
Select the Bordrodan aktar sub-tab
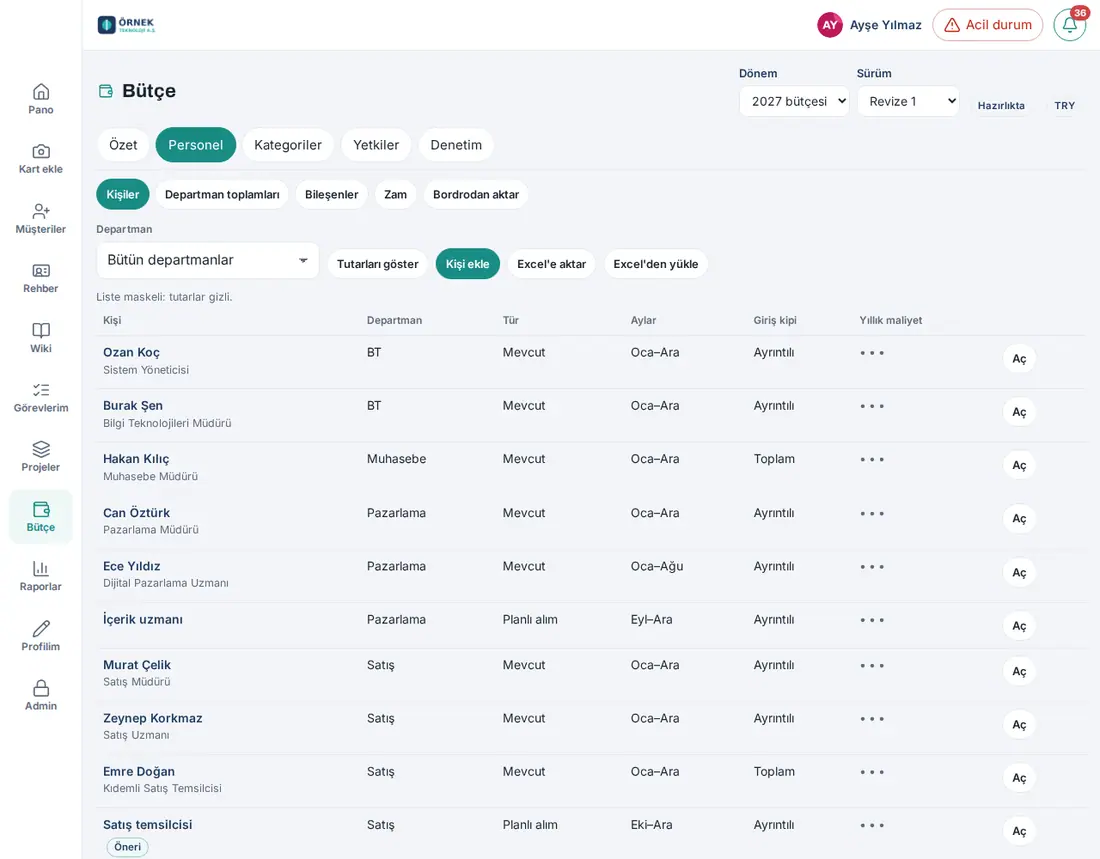pyautogui.click(x=476, y=194)
